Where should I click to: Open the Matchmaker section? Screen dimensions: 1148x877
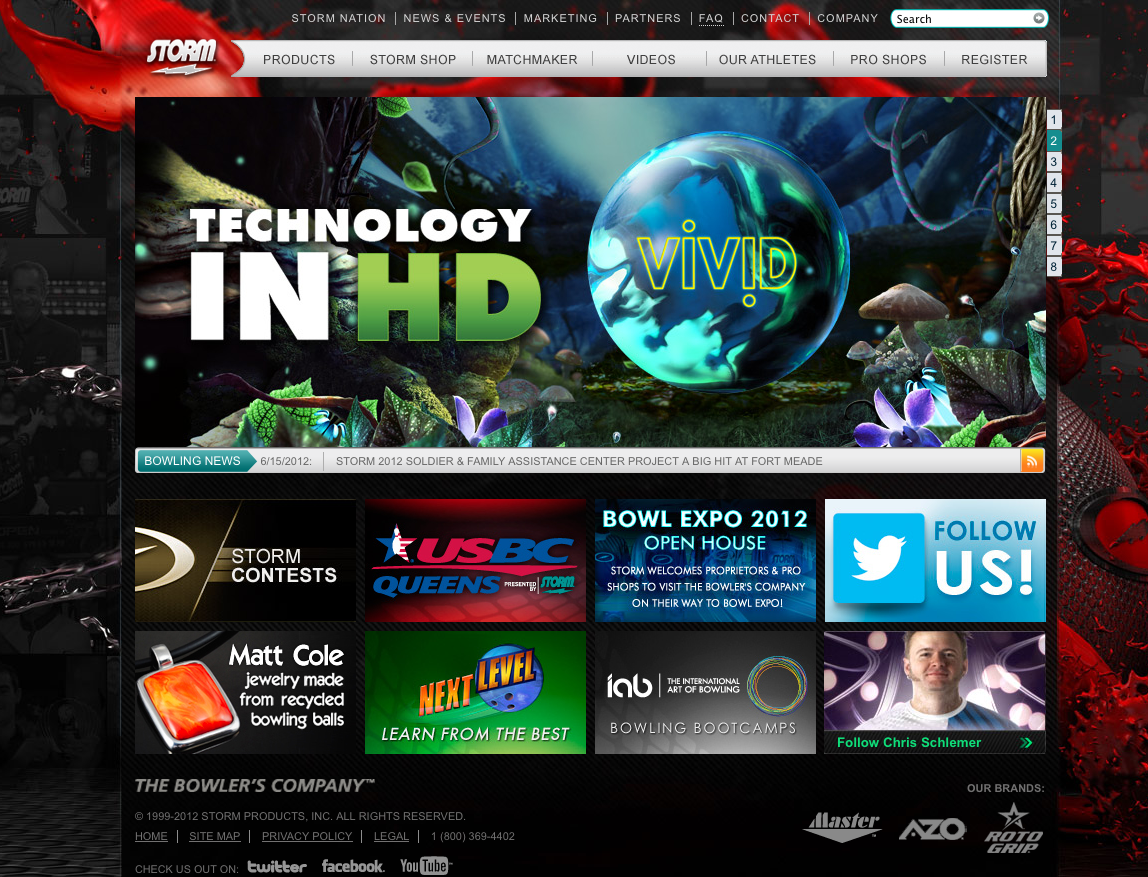[x=532, y=59]
